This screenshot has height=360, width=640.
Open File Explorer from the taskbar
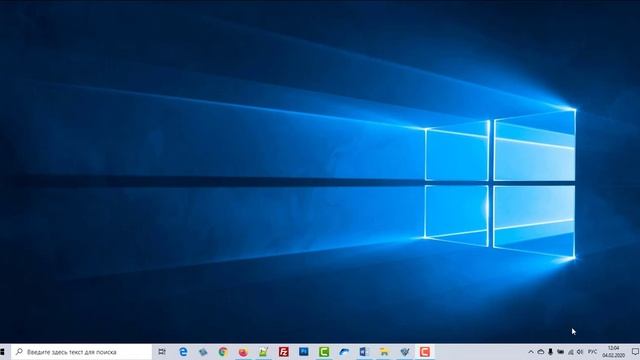tap(384, 352)
